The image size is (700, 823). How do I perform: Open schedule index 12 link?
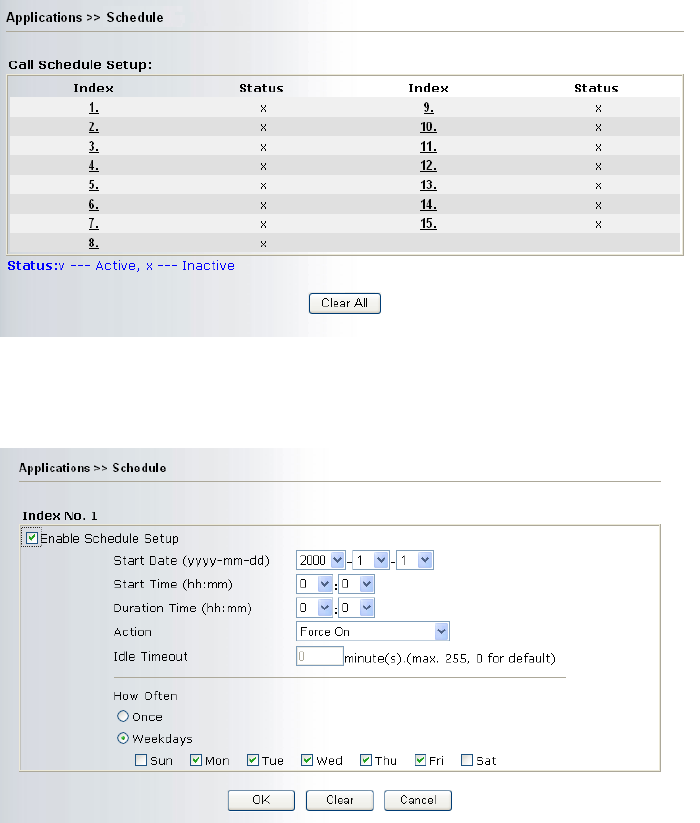pos(428,166)
